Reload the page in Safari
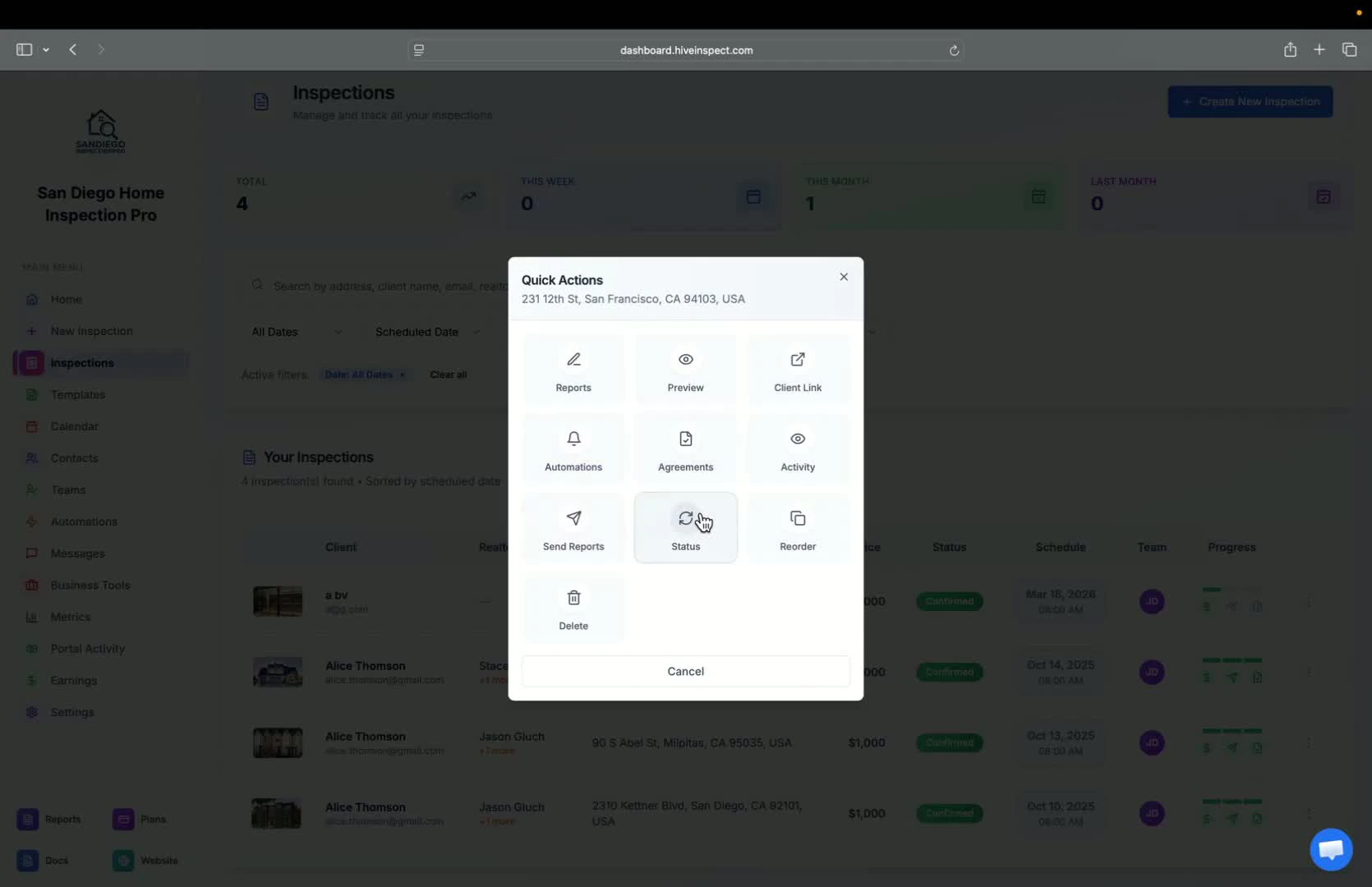This screenshot has height=887, width=1372. click(954, 50)
